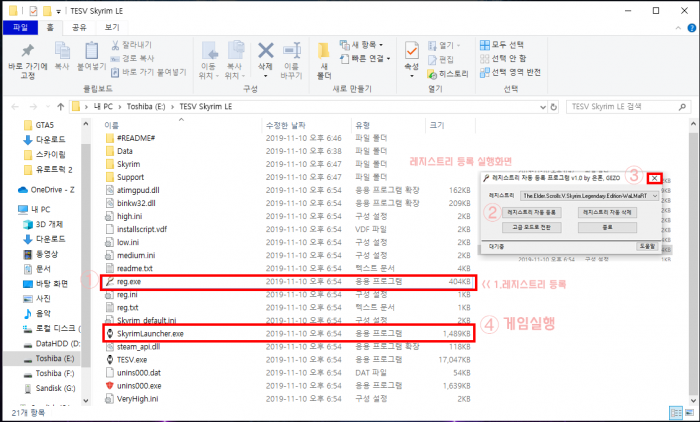Open the 삭제 (Delete) button dropdown

[266, 76]
